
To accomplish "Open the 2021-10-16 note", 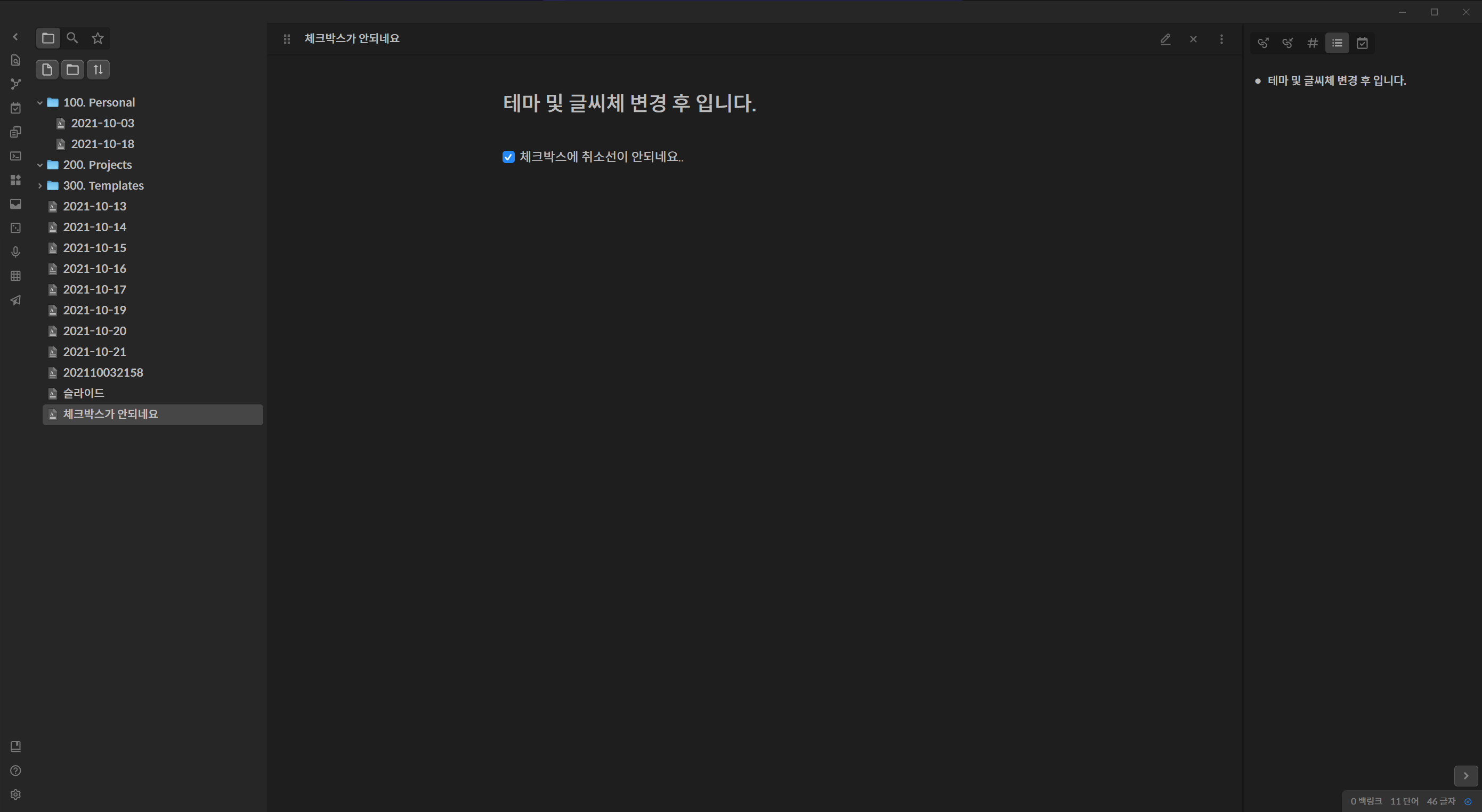I will coord(94,269).
